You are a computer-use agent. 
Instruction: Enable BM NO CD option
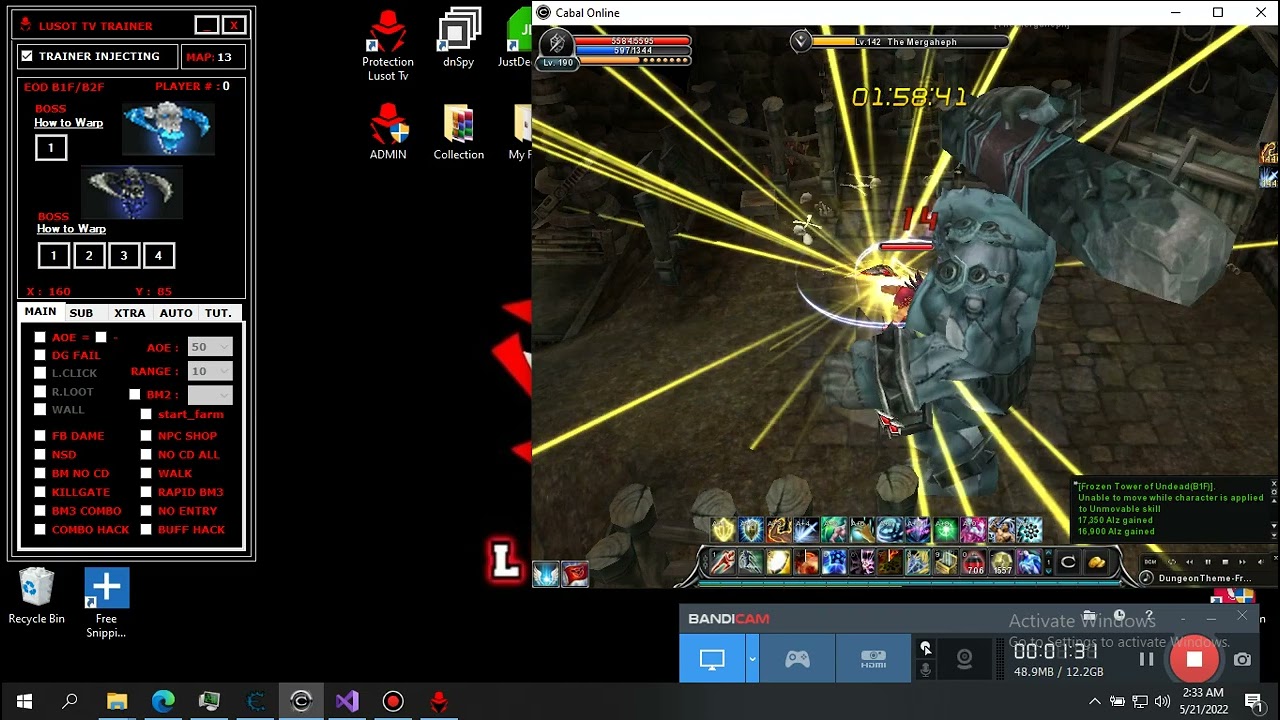40,473
